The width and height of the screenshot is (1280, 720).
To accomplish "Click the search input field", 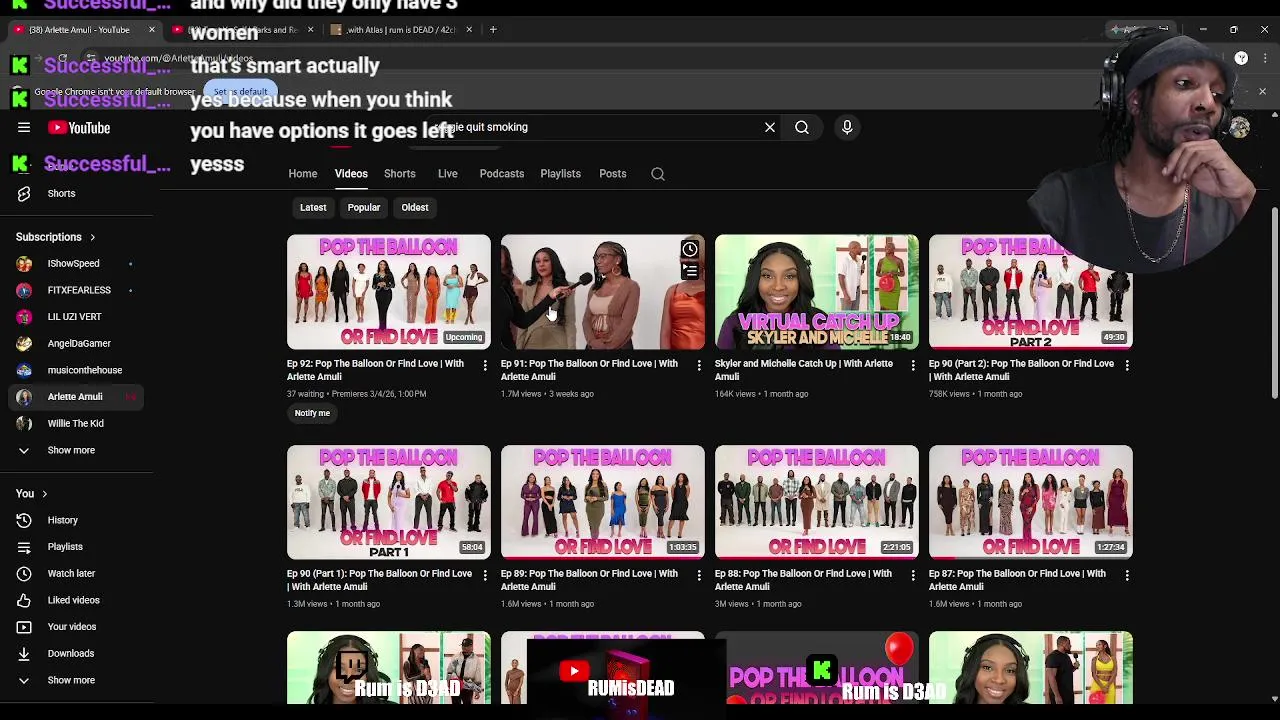I will [600, 127].
